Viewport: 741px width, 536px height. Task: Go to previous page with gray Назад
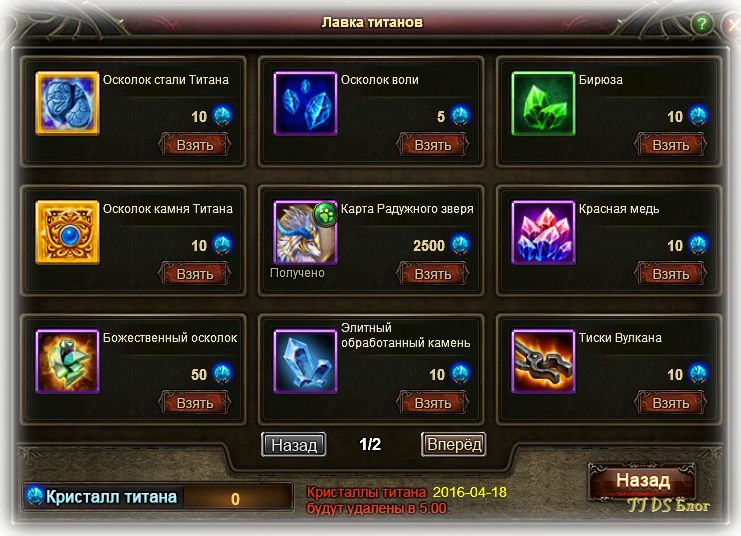(x=293, y=444)
